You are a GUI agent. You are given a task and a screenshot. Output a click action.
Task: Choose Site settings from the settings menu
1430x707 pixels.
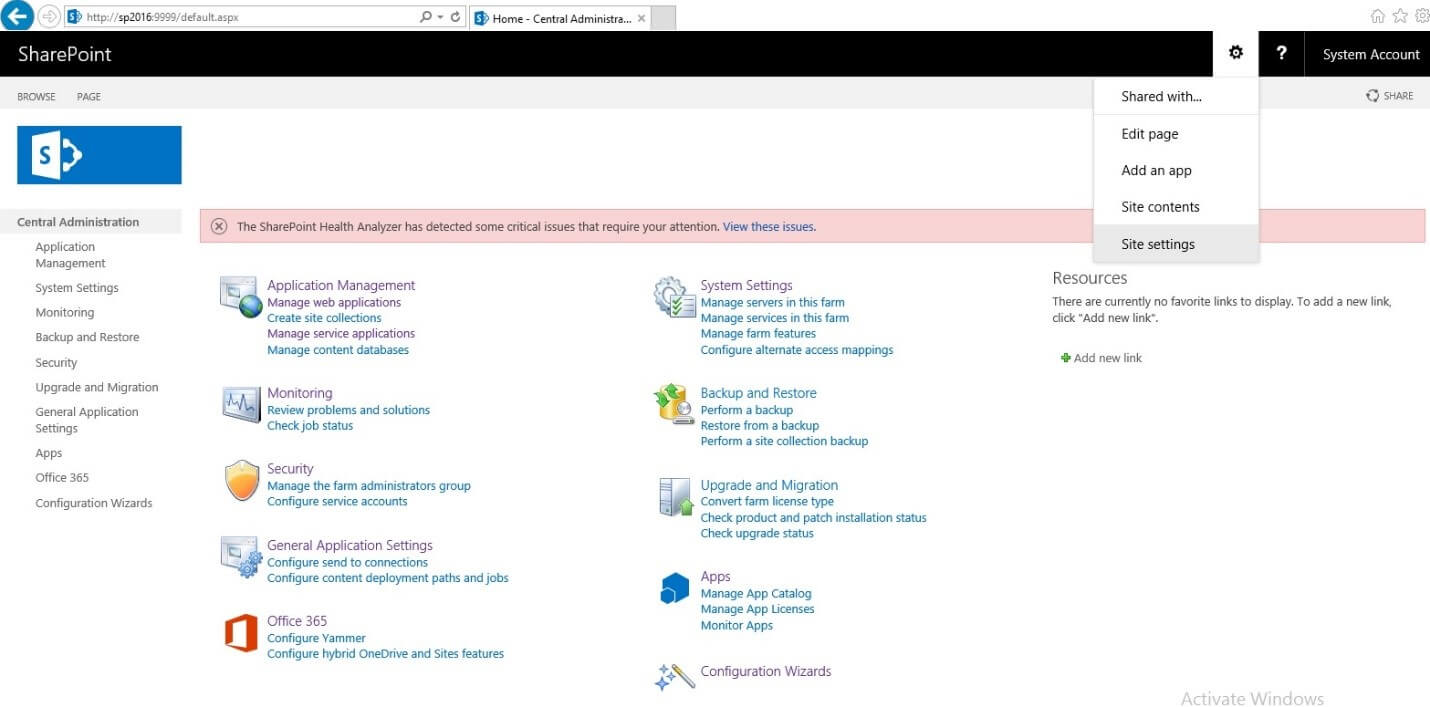click(1176, 244)
